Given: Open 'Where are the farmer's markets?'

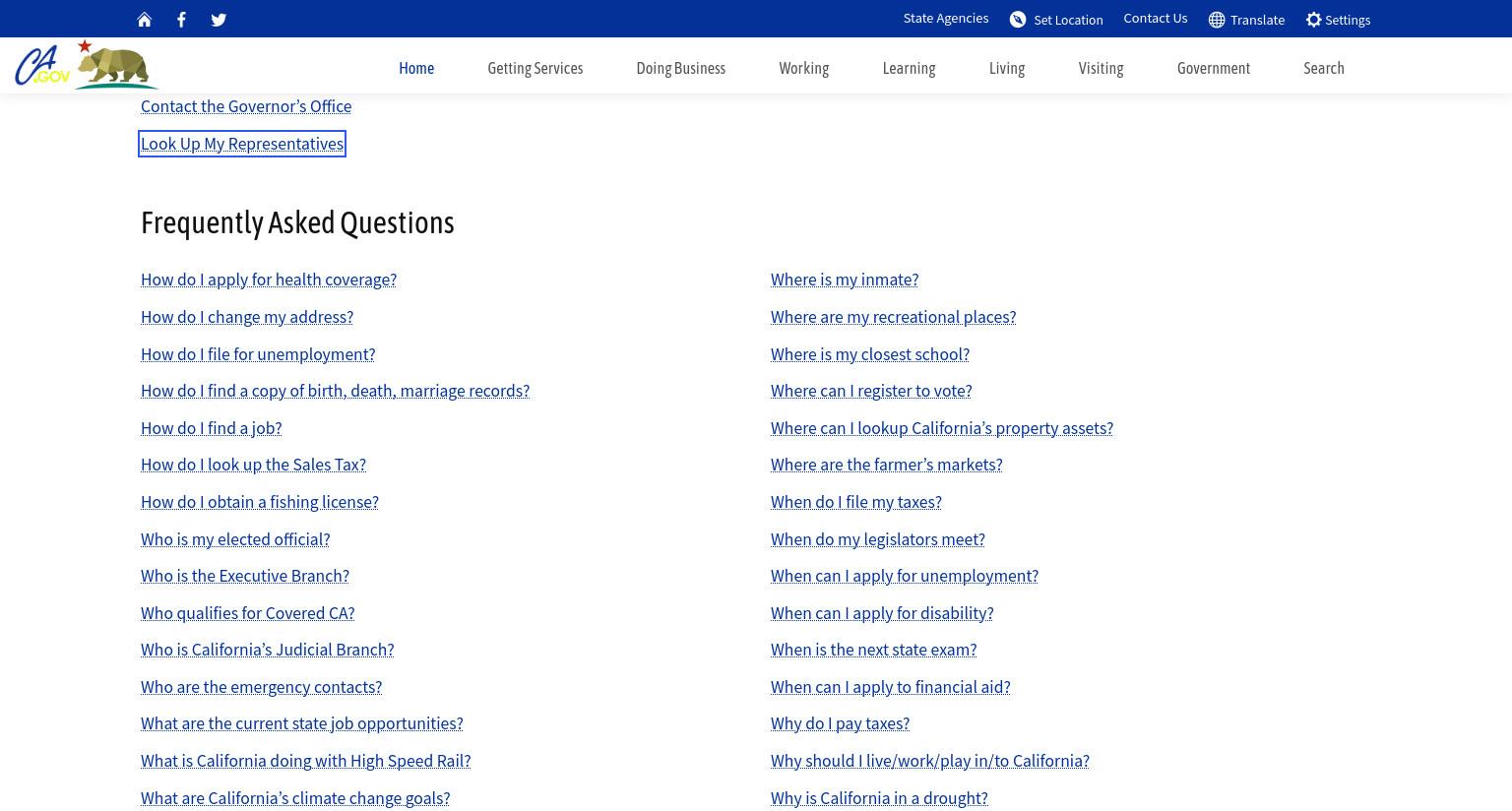Looking at the screenshot, I should 887,465.
